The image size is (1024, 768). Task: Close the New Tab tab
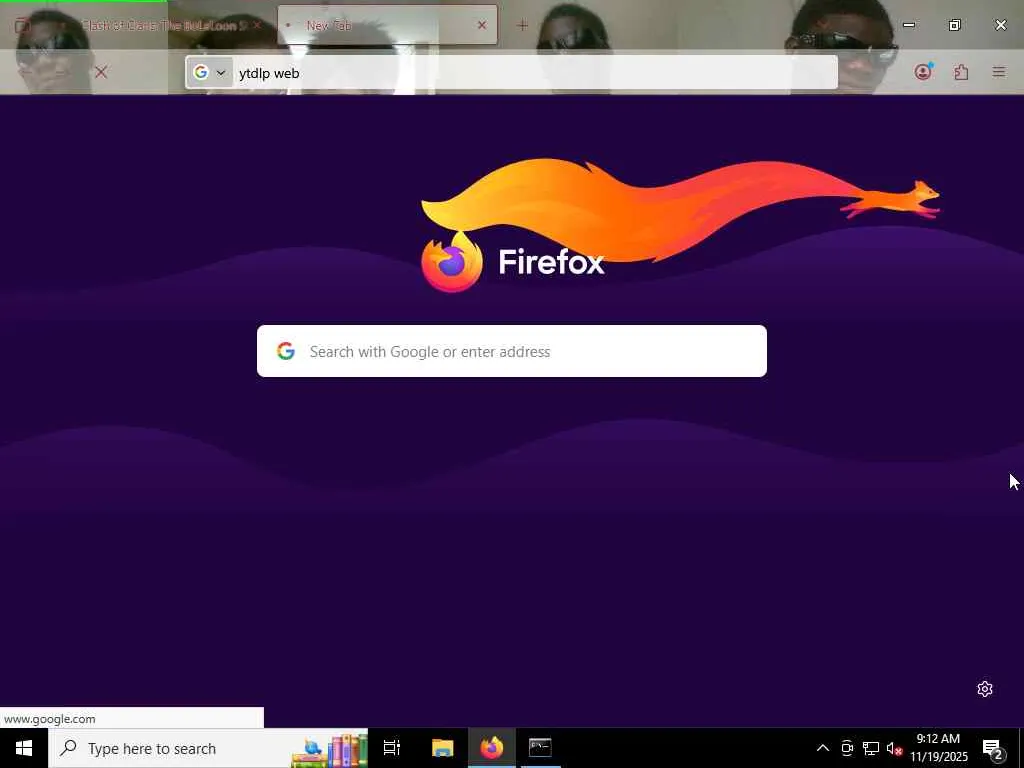coord(482,25)
